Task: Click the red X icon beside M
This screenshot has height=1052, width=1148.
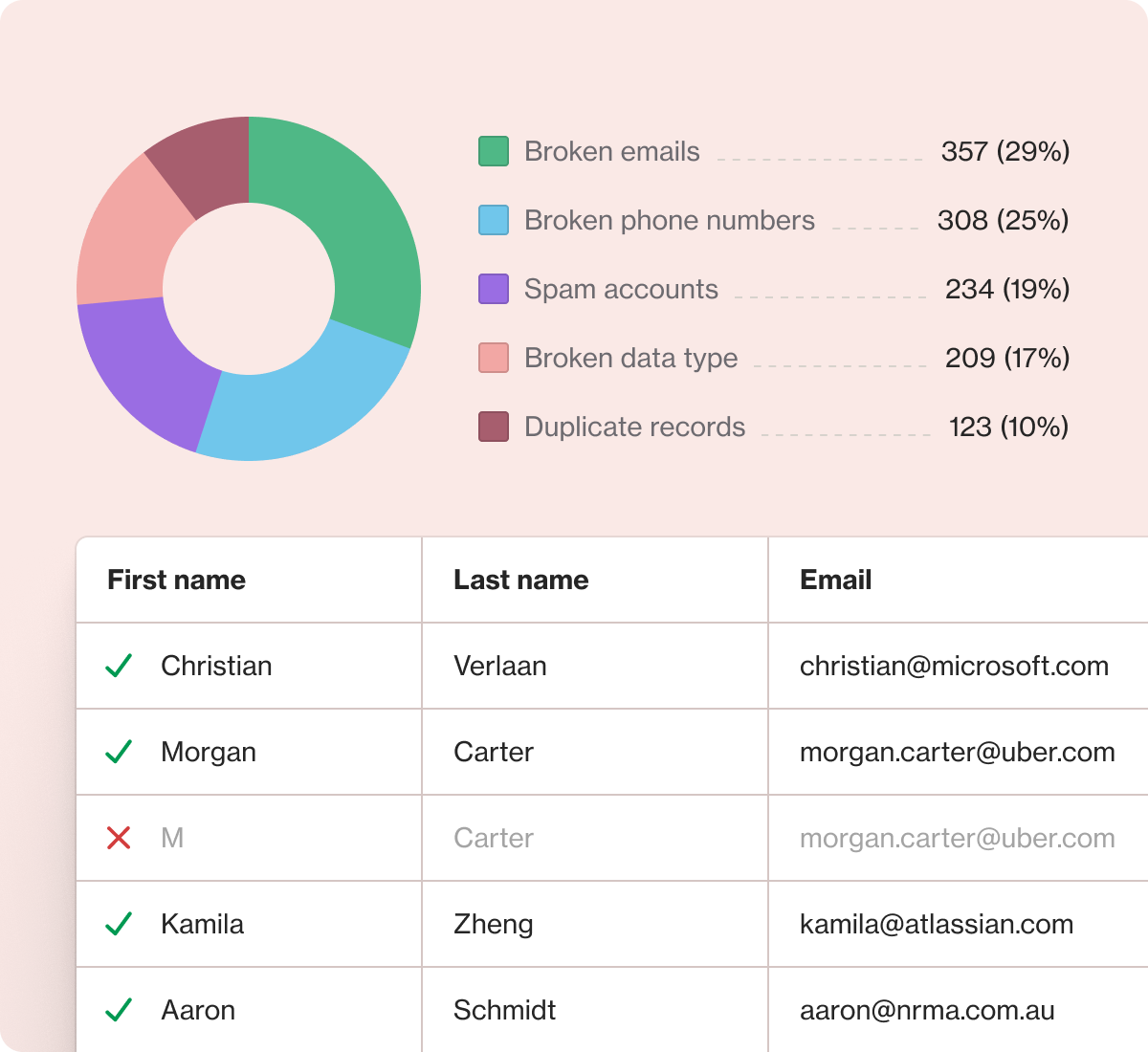Action: click(119, 838)
